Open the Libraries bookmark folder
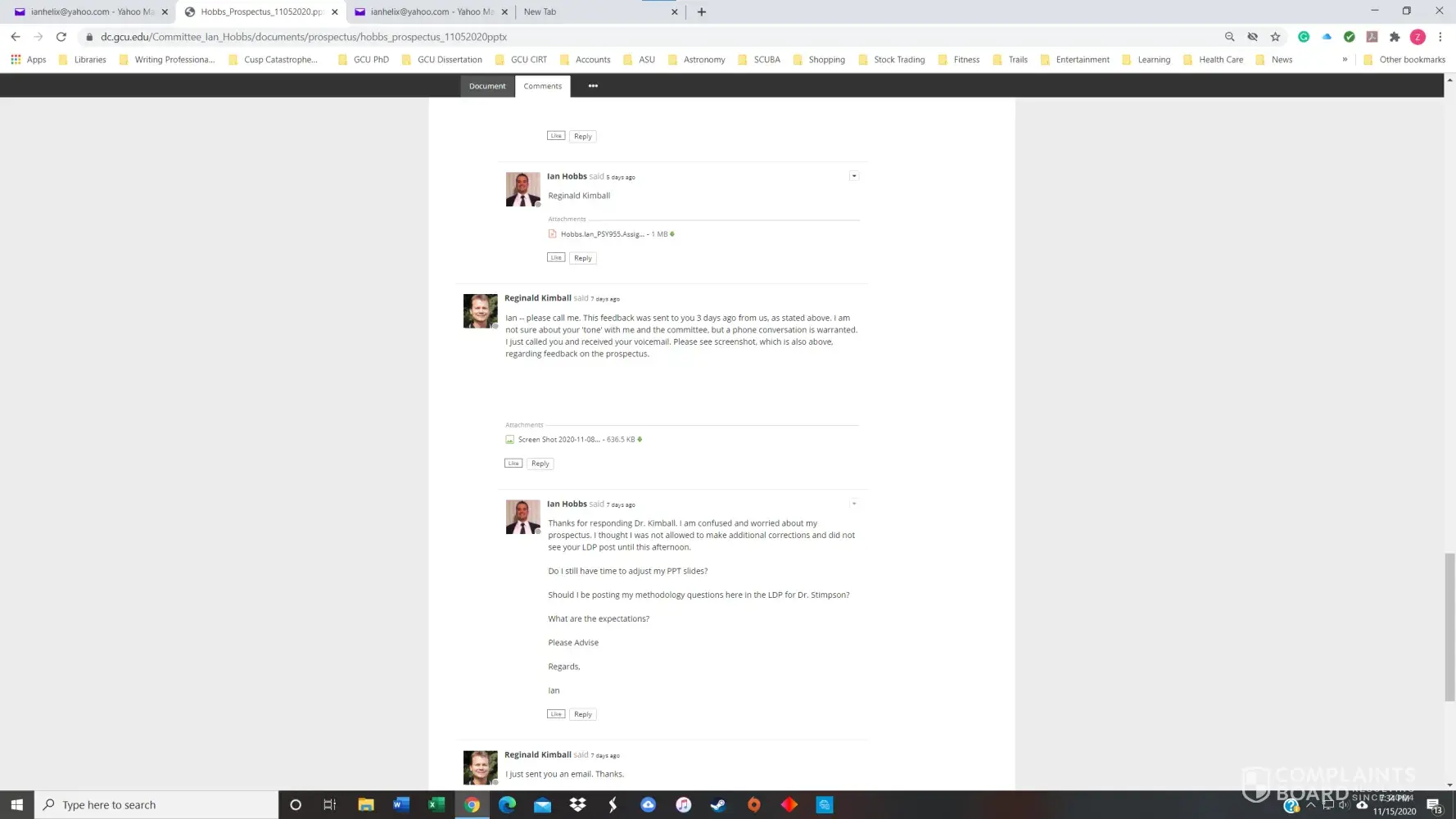The image size is (1456, 819). pyautogui.click(x=82, y=60)
